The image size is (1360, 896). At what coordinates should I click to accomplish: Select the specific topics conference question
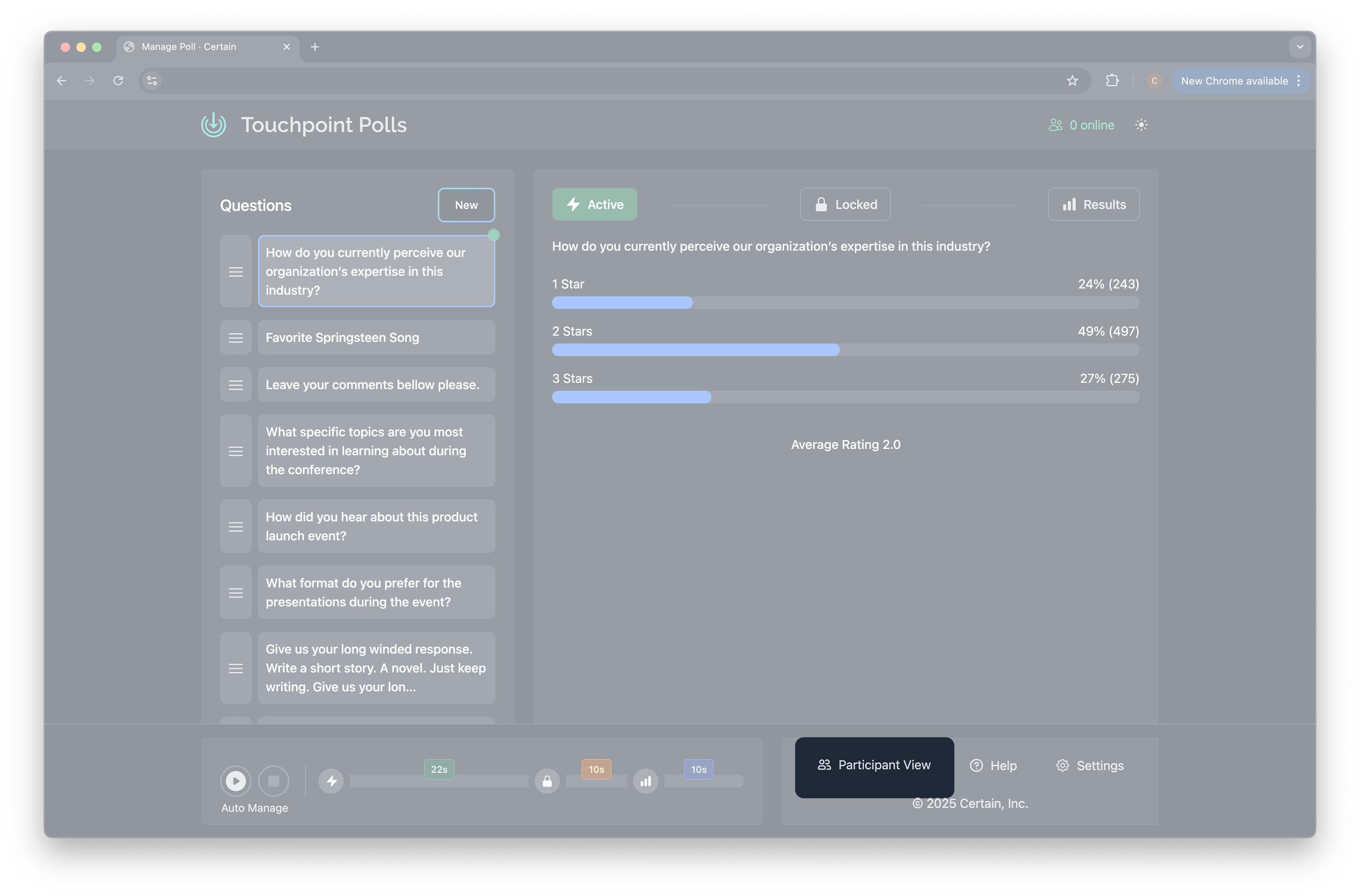(x=376, y=451)
